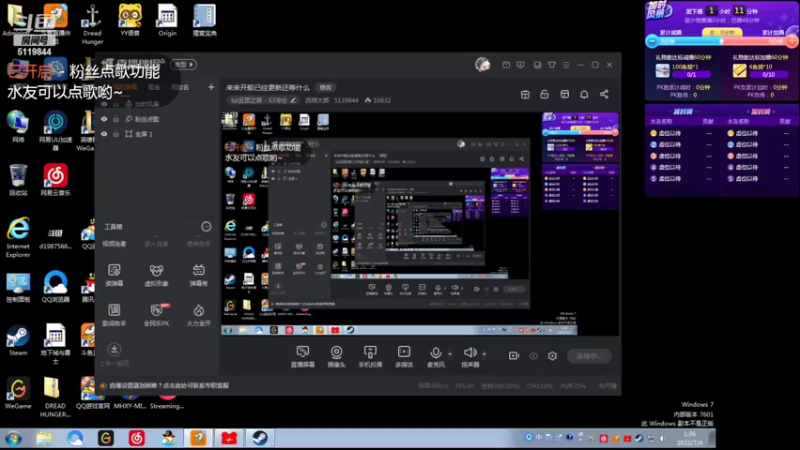Toggle the eye of the topmost source layer

104,104
